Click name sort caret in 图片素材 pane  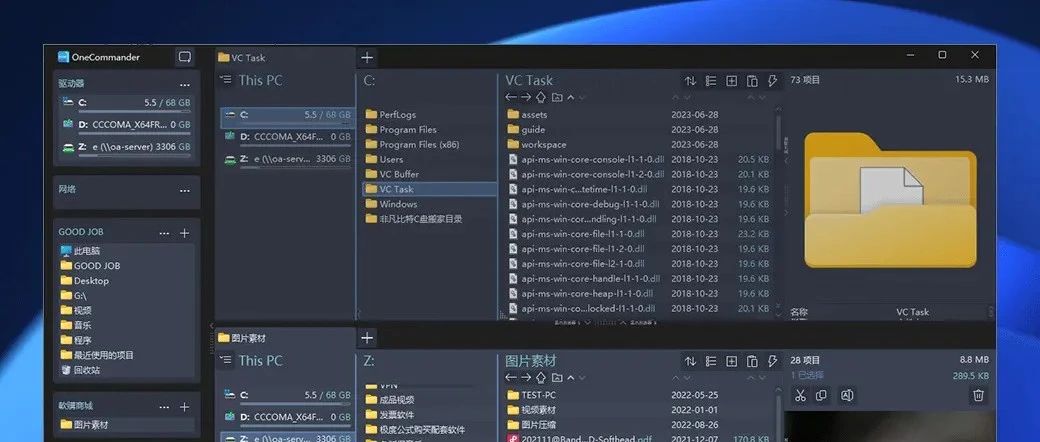click(x=570, y=378)
